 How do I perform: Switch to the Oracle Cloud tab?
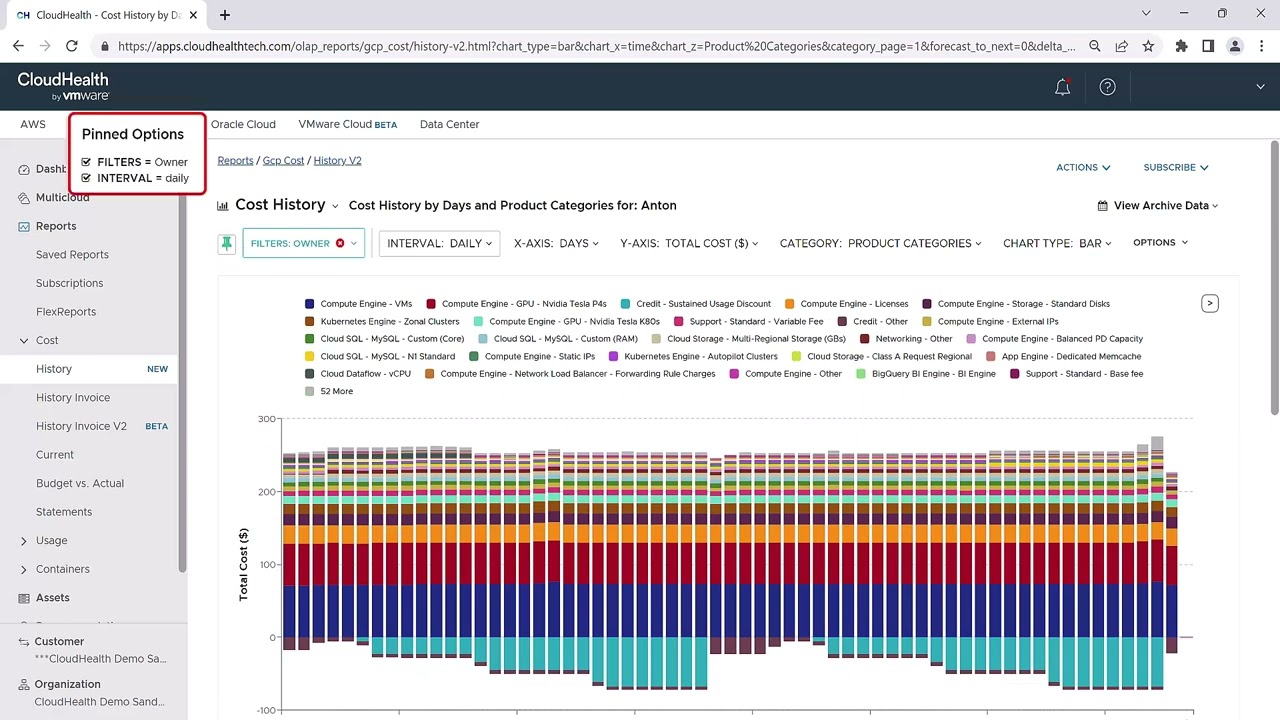pos(243,124)
